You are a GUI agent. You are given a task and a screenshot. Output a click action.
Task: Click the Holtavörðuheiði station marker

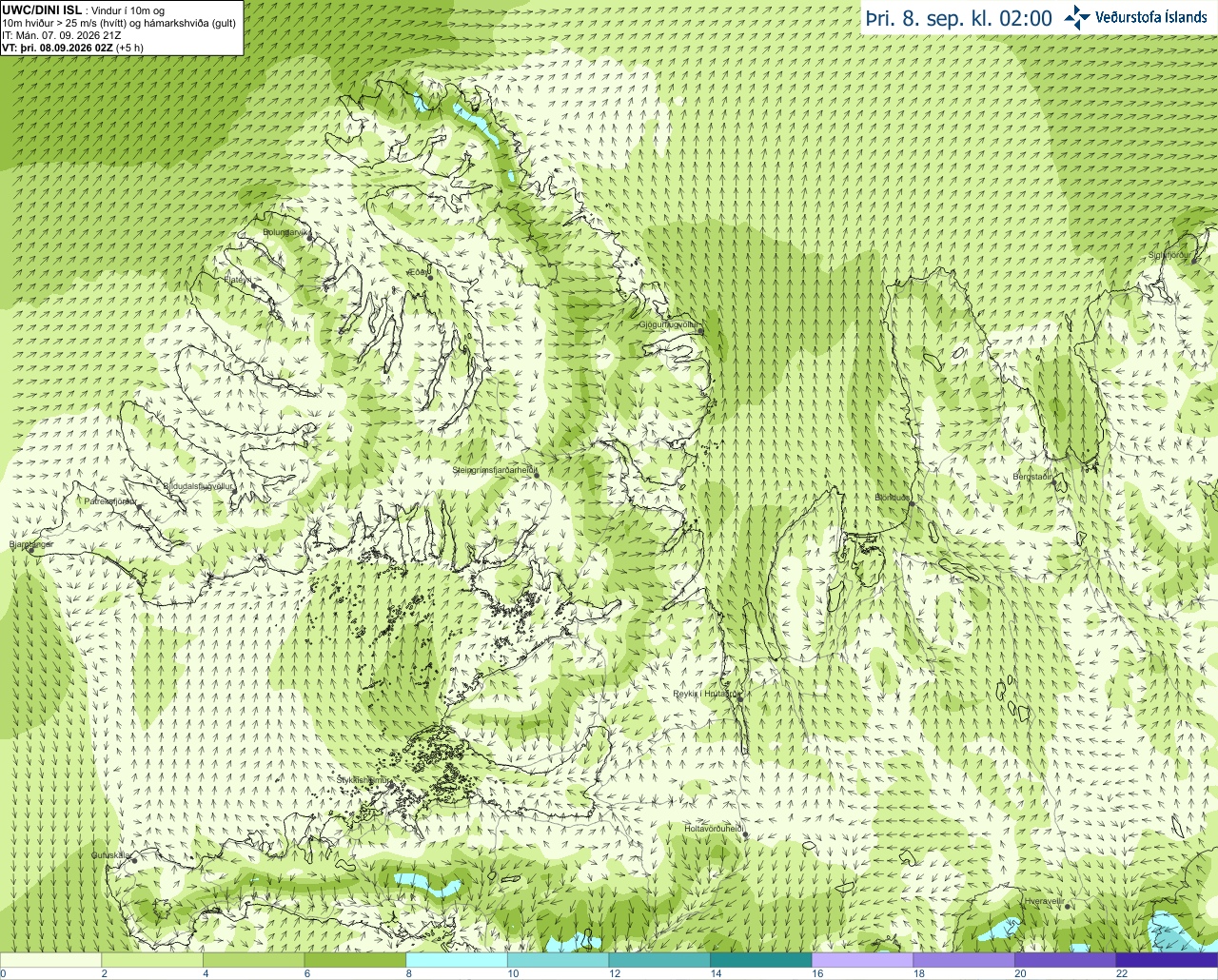[x=746, y=835]
